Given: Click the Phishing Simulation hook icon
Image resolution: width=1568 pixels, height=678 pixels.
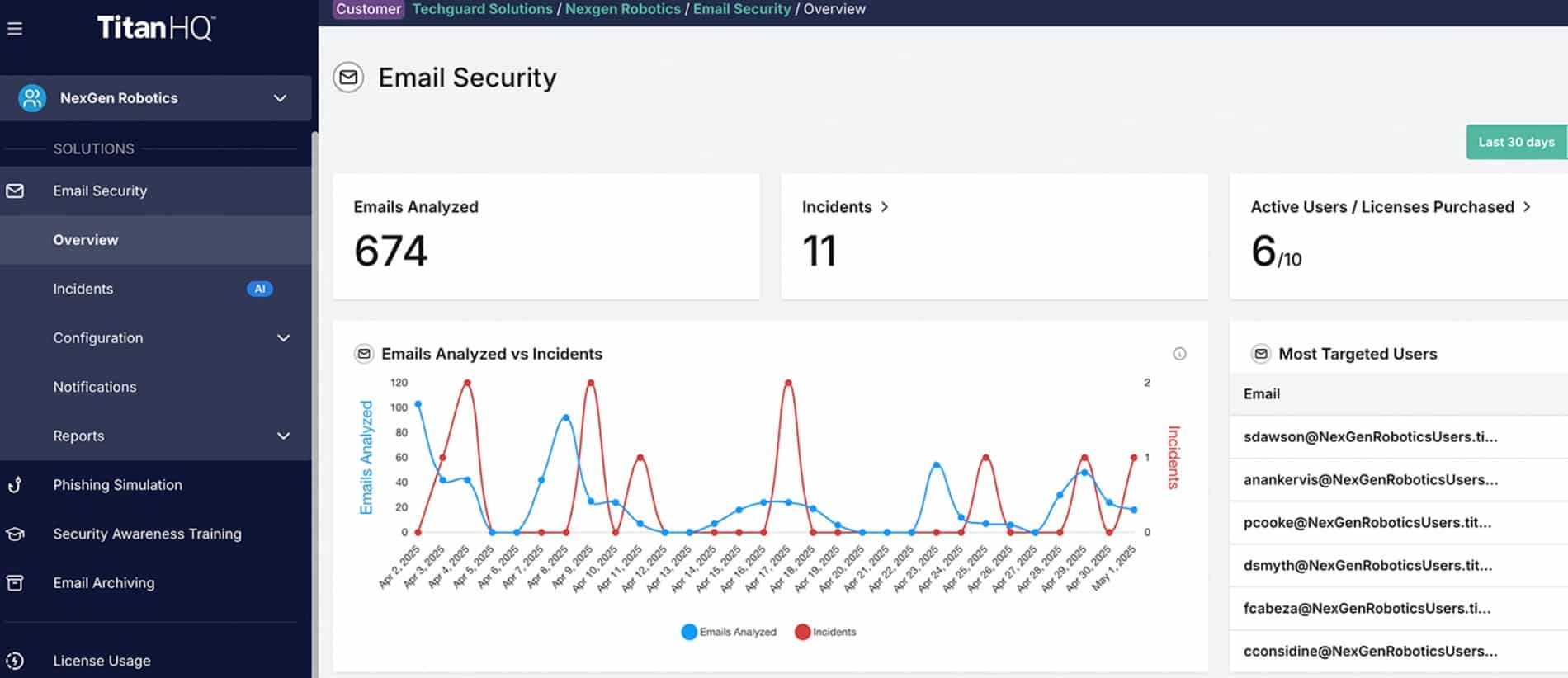Looking at the screenshot, I should (x=15, y=485).
